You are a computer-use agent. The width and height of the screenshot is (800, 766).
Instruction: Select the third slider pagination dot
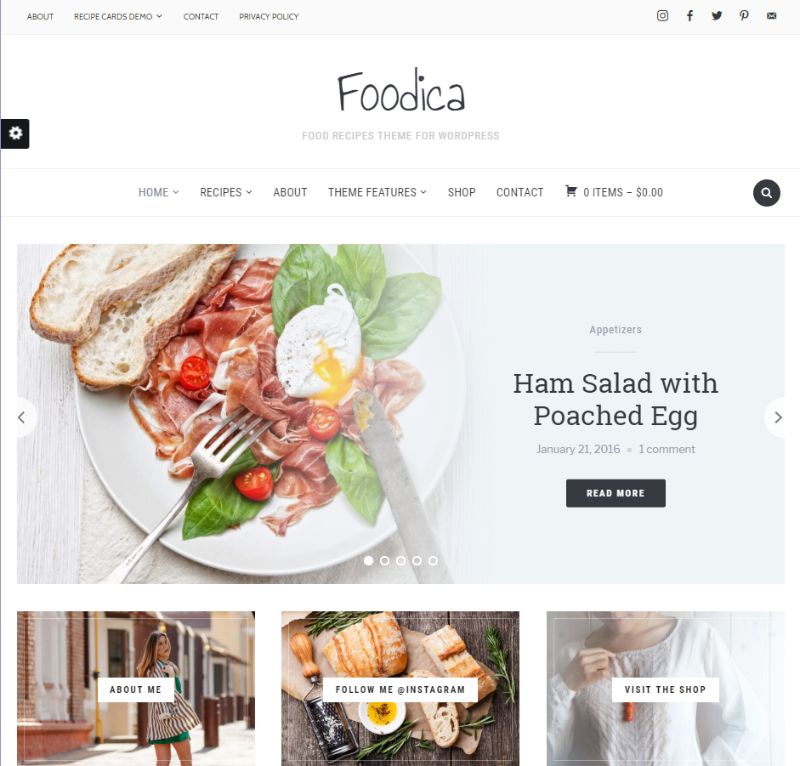point(401,561)
